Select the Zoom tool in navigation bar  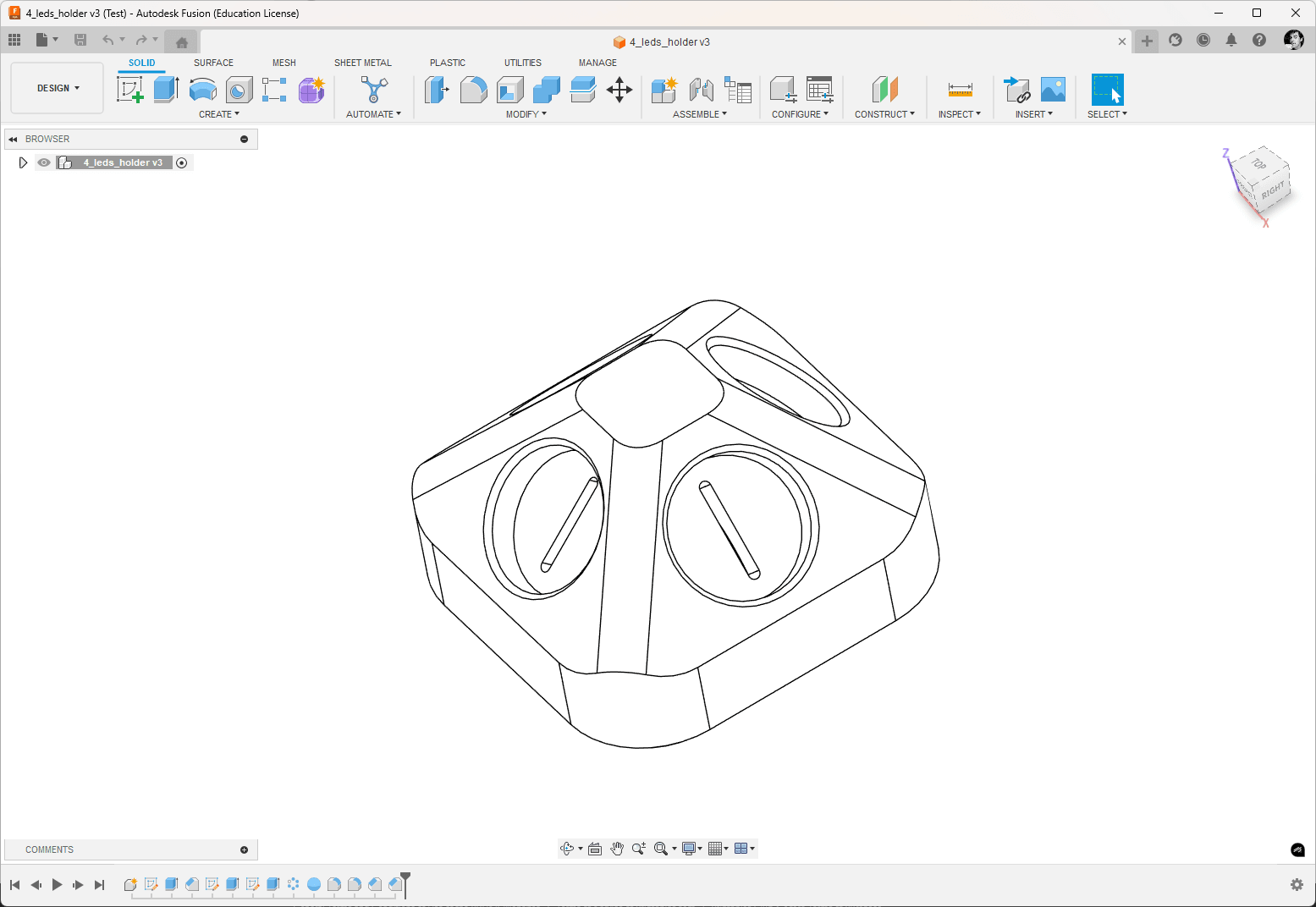coord(639,849)
